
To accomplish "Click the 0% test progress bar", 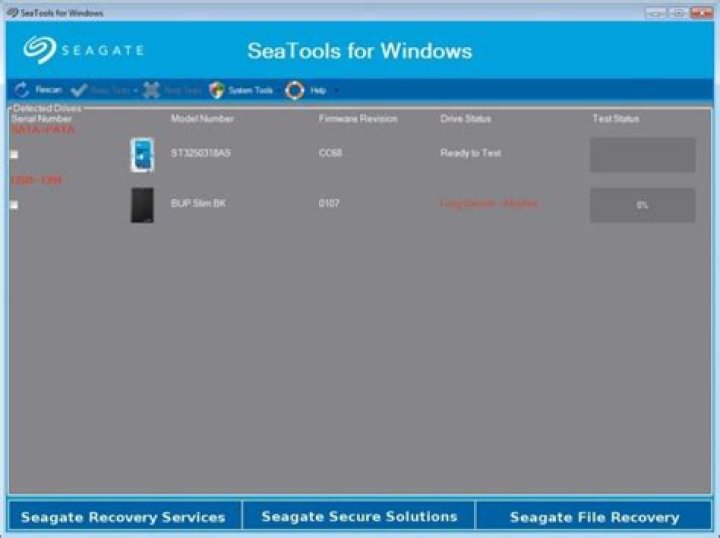I will click(642, 205).
